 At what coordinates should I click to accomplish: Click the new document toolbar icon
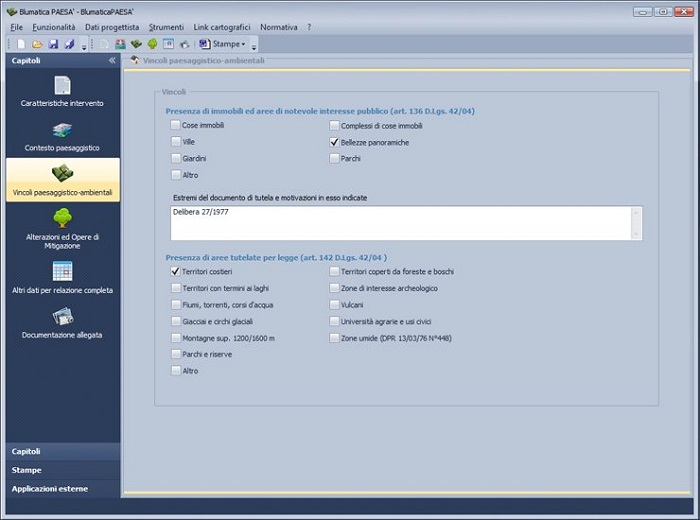pos(21,44)
